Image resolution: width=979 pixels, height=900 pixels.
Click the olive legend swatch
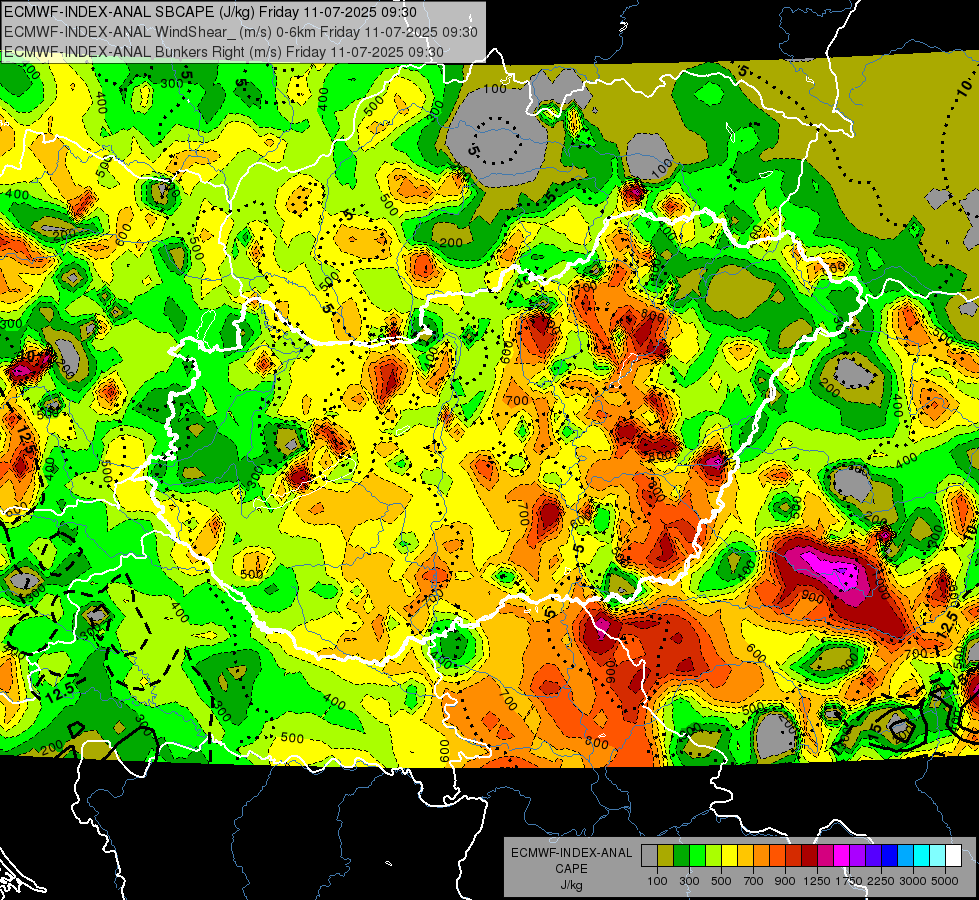tap(666, 856)
